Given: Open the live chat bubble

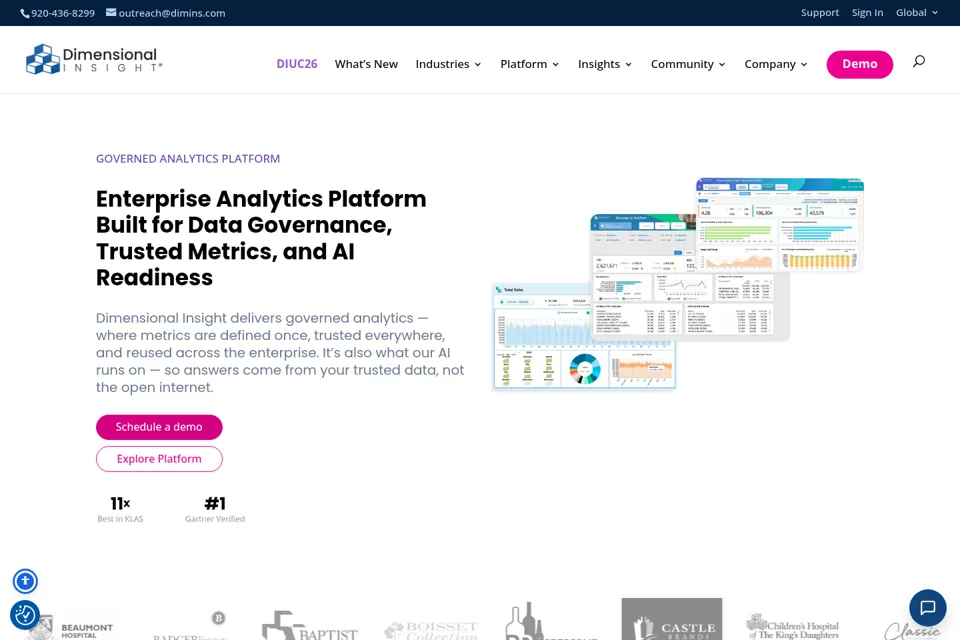Looking at the screenshot, I should click(928, 608).
